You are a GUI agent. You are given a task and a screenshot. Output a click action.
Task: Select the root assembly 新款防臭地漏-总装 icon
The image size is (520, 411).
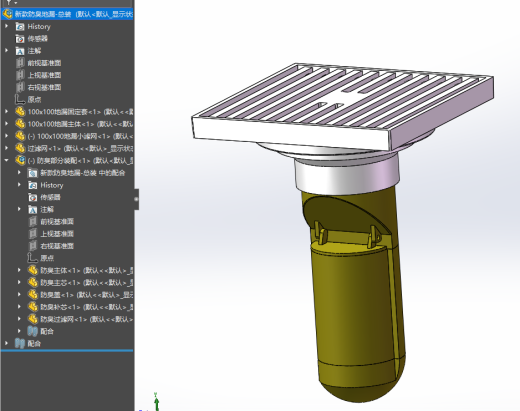[7, 14]
